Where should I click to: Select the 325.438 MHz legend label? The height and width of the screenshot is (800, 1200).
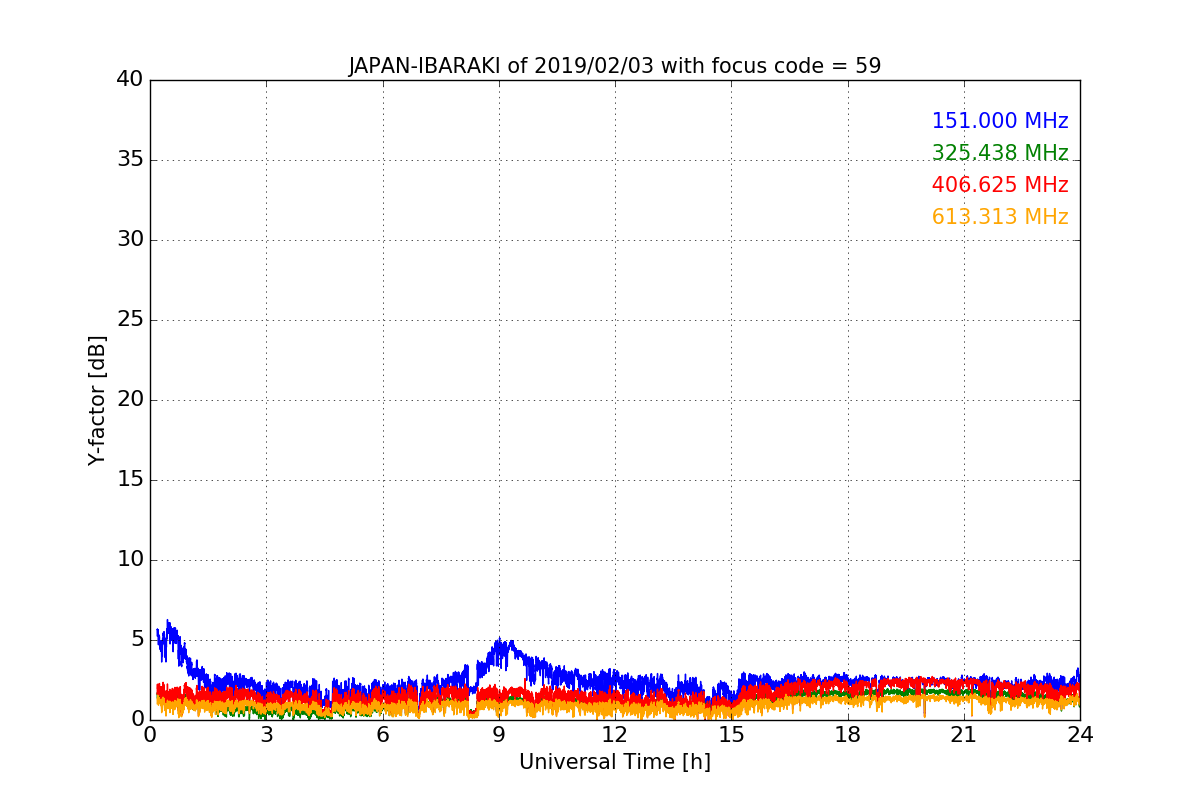1000,153
